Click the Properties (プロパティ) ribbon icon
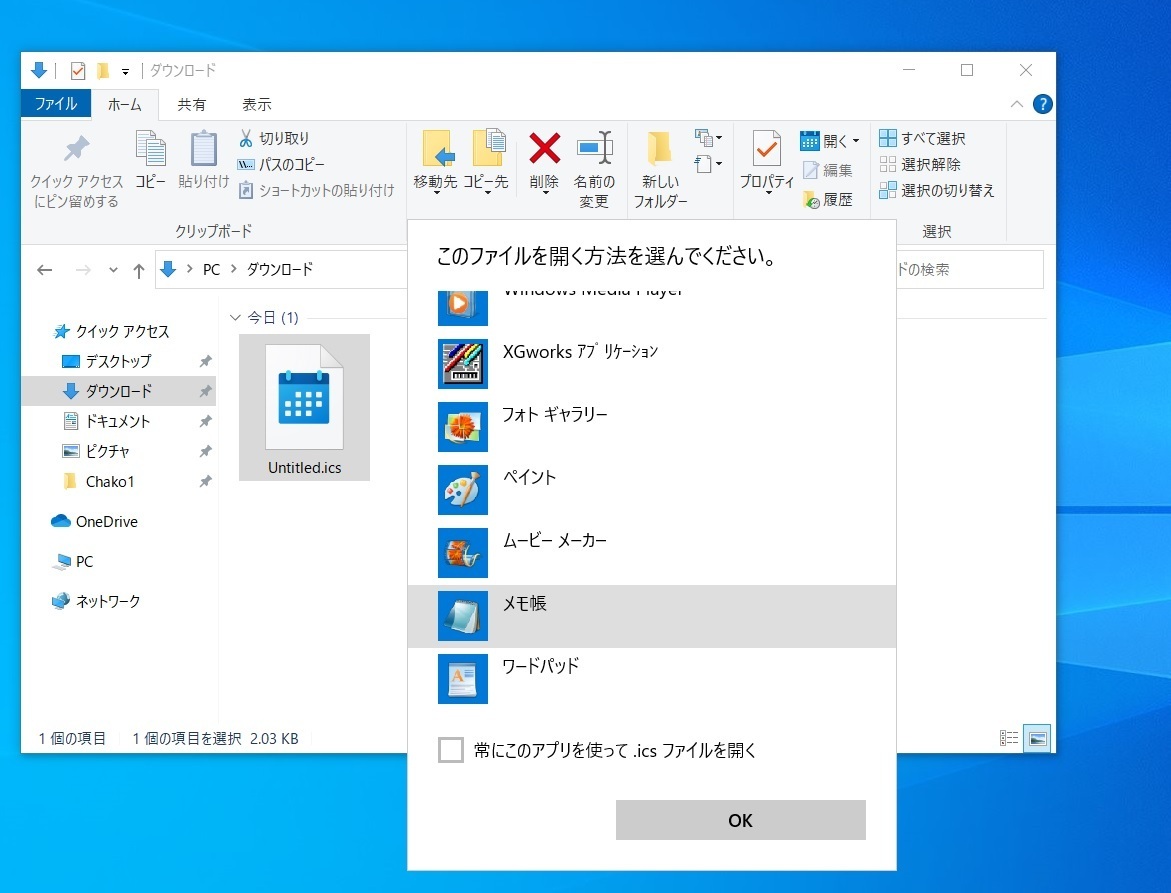Viewport: 1171px width, 893px height. (766, 149)
